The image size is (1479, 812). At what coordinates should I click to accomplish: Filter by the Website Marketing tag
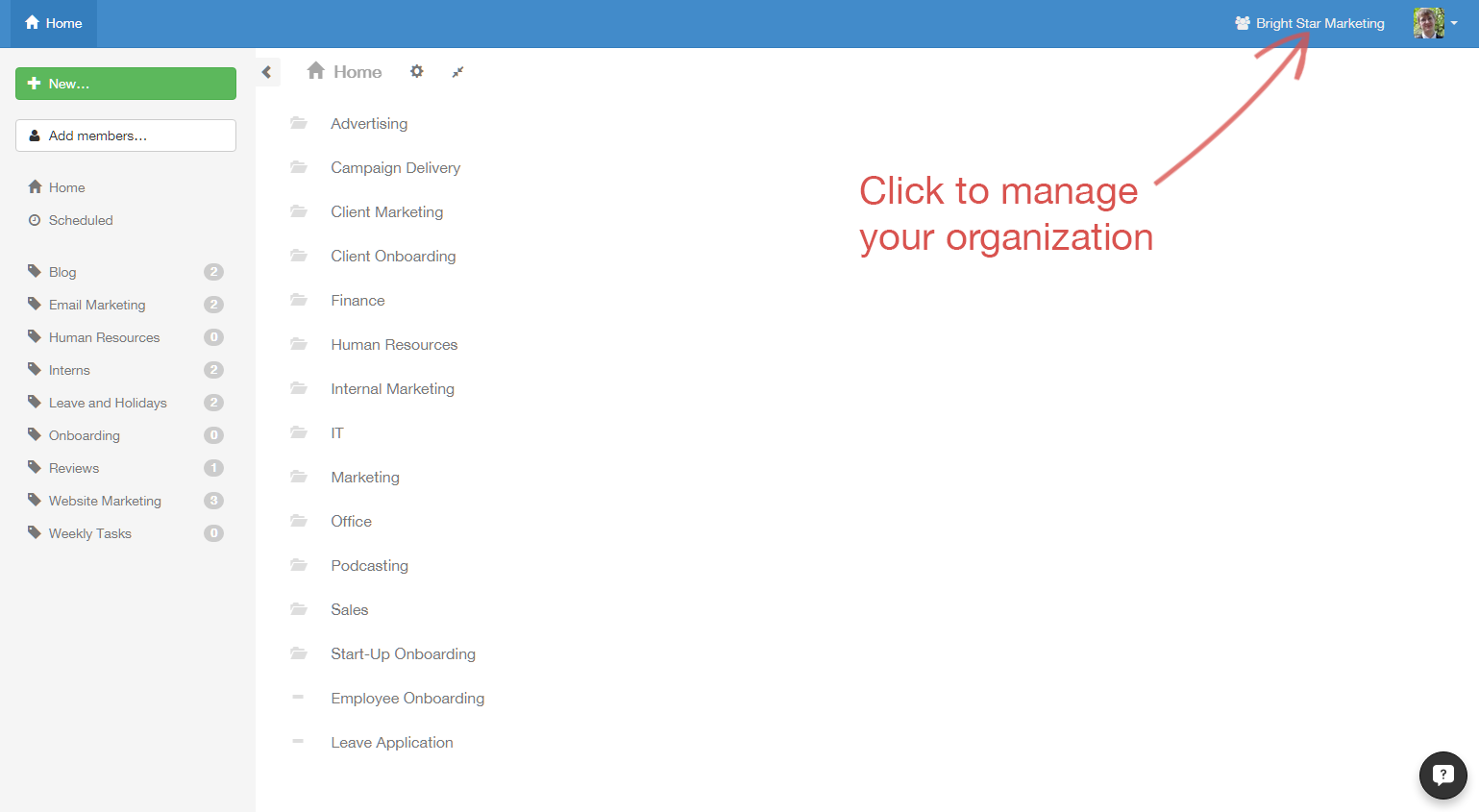[x=105, y=501]
